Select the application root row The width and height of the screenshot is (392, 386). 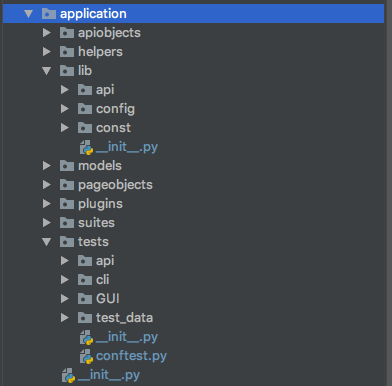tap(193, 14)
